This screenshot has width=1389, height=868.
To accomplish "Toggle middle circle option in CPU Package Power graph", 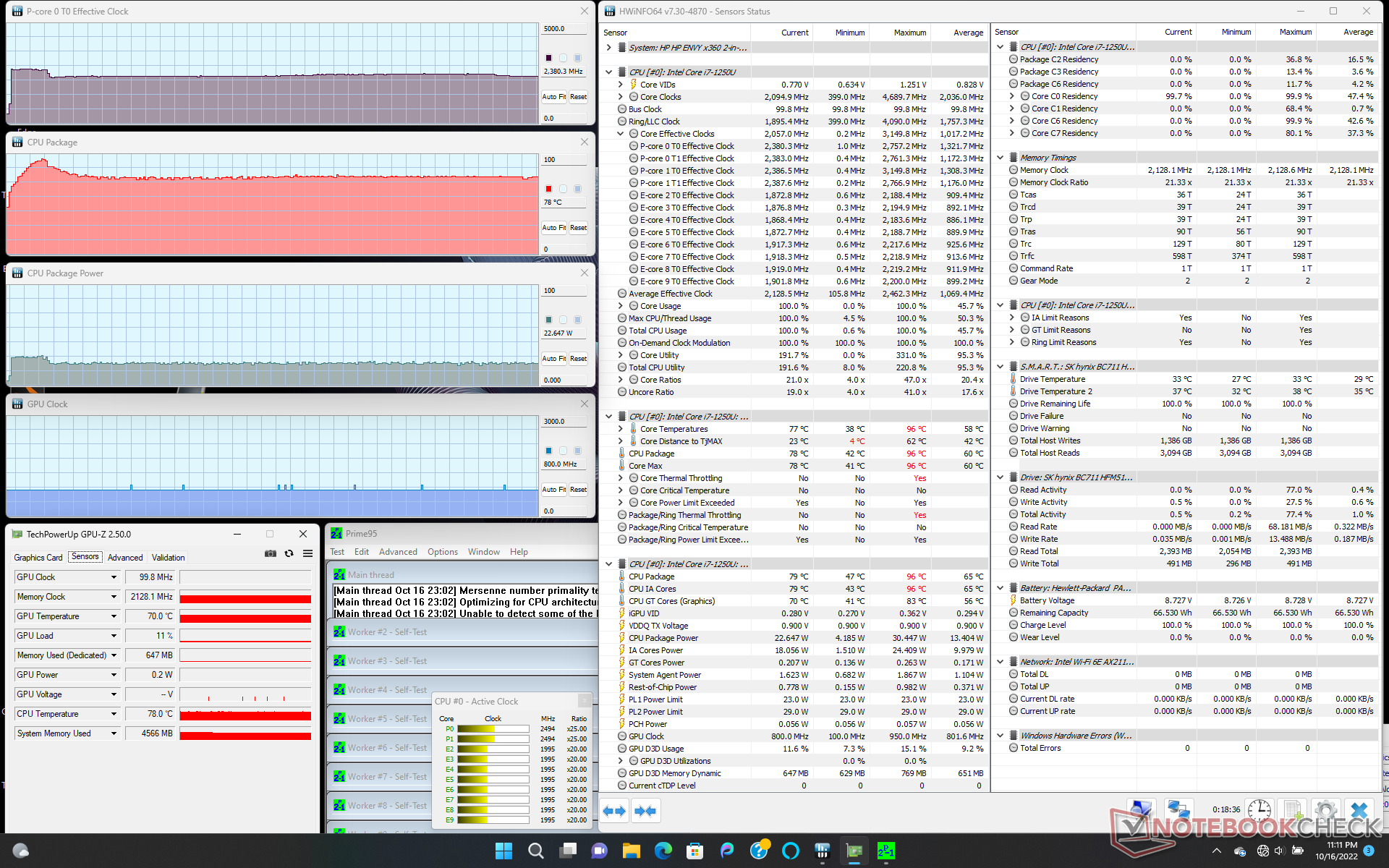I will click(x=563, y=320).
